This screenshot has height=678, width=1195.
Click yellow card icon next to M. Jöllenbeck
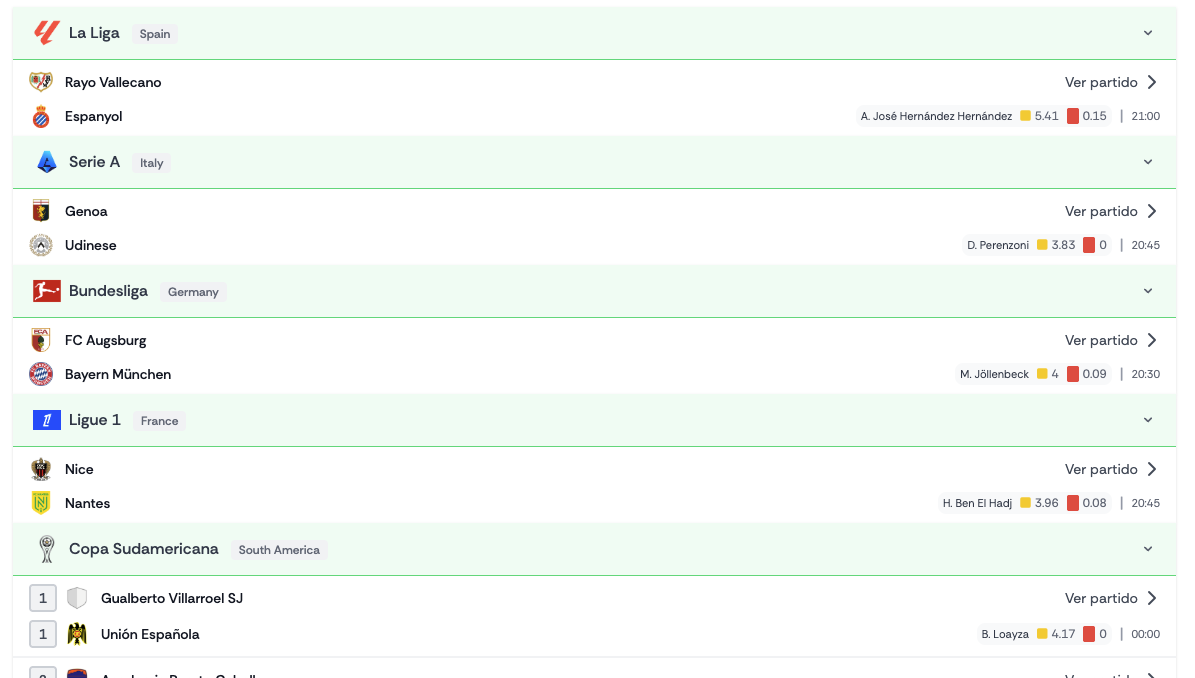[1042, 374]
